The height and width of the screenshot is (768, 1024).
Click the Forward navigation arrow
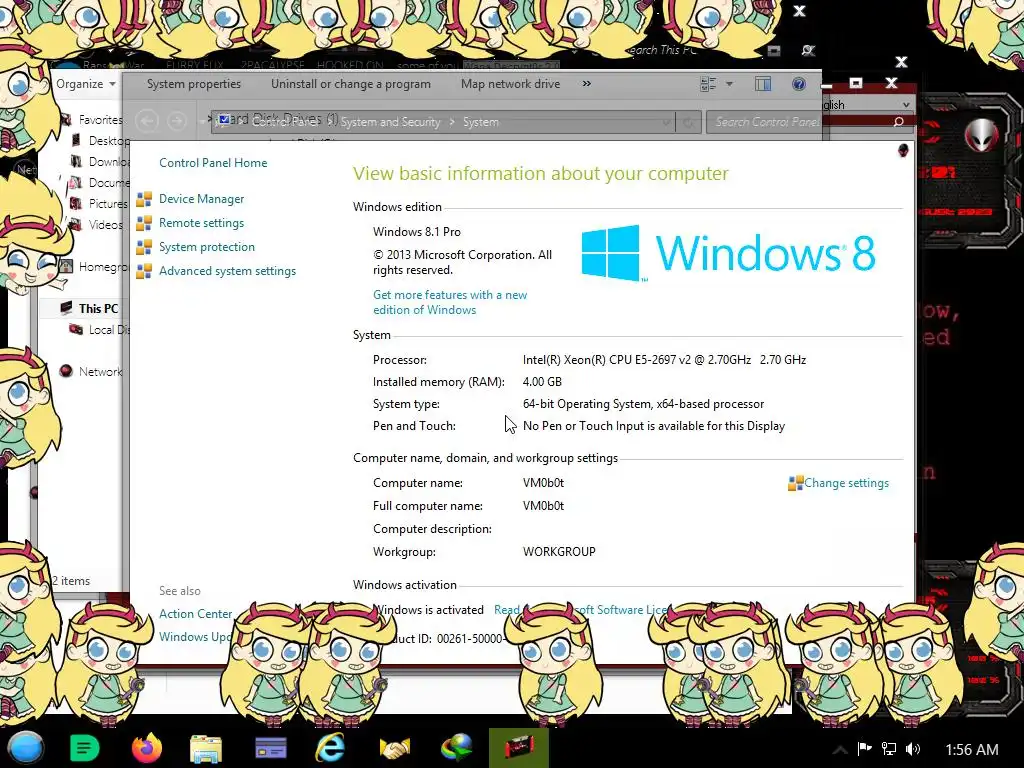176,121
